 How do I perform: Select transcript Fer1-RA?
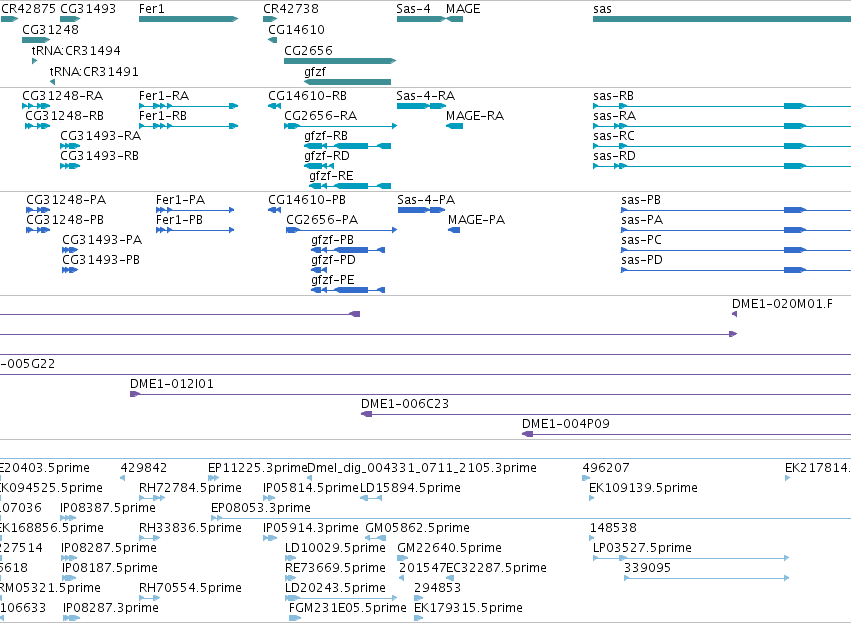[x=188, y=106]
